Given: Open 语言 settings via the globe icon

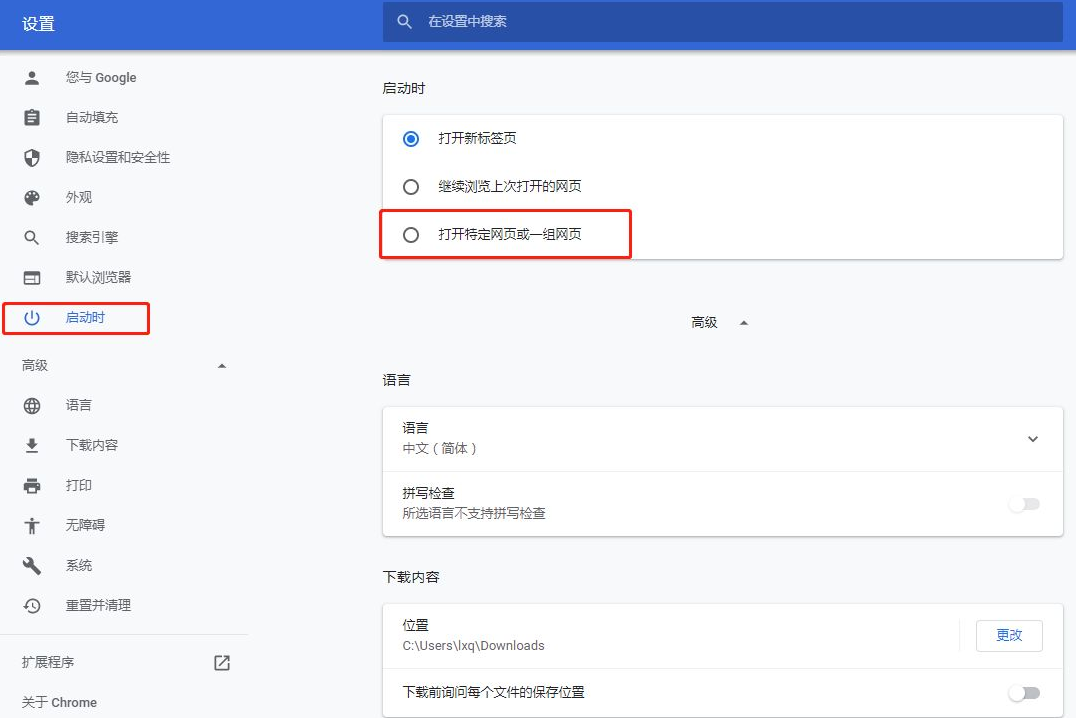Looking at the screenshot, I should [31, 405].
